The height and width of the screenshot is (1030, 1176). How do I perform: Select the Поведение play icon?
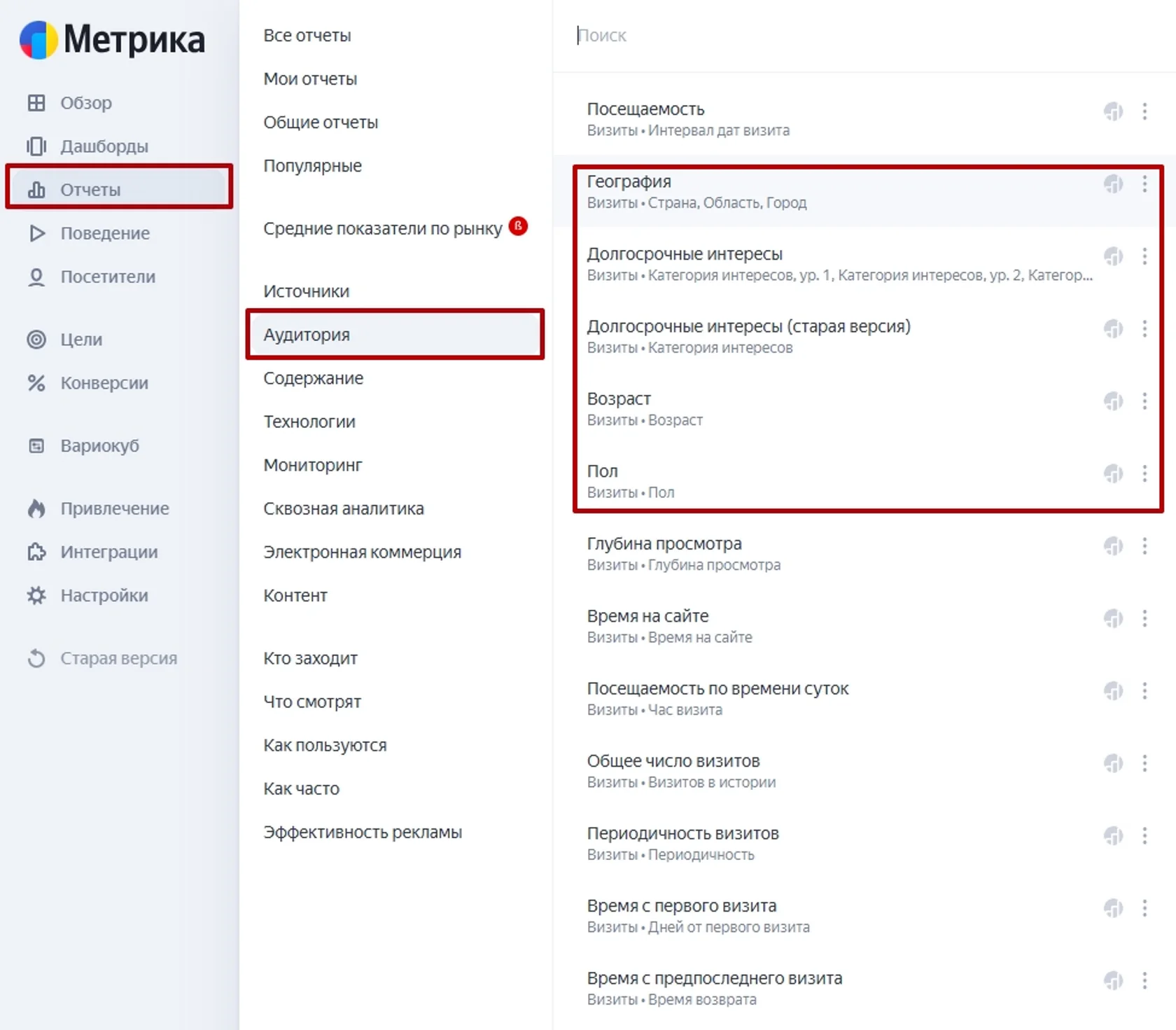(36, 233)
